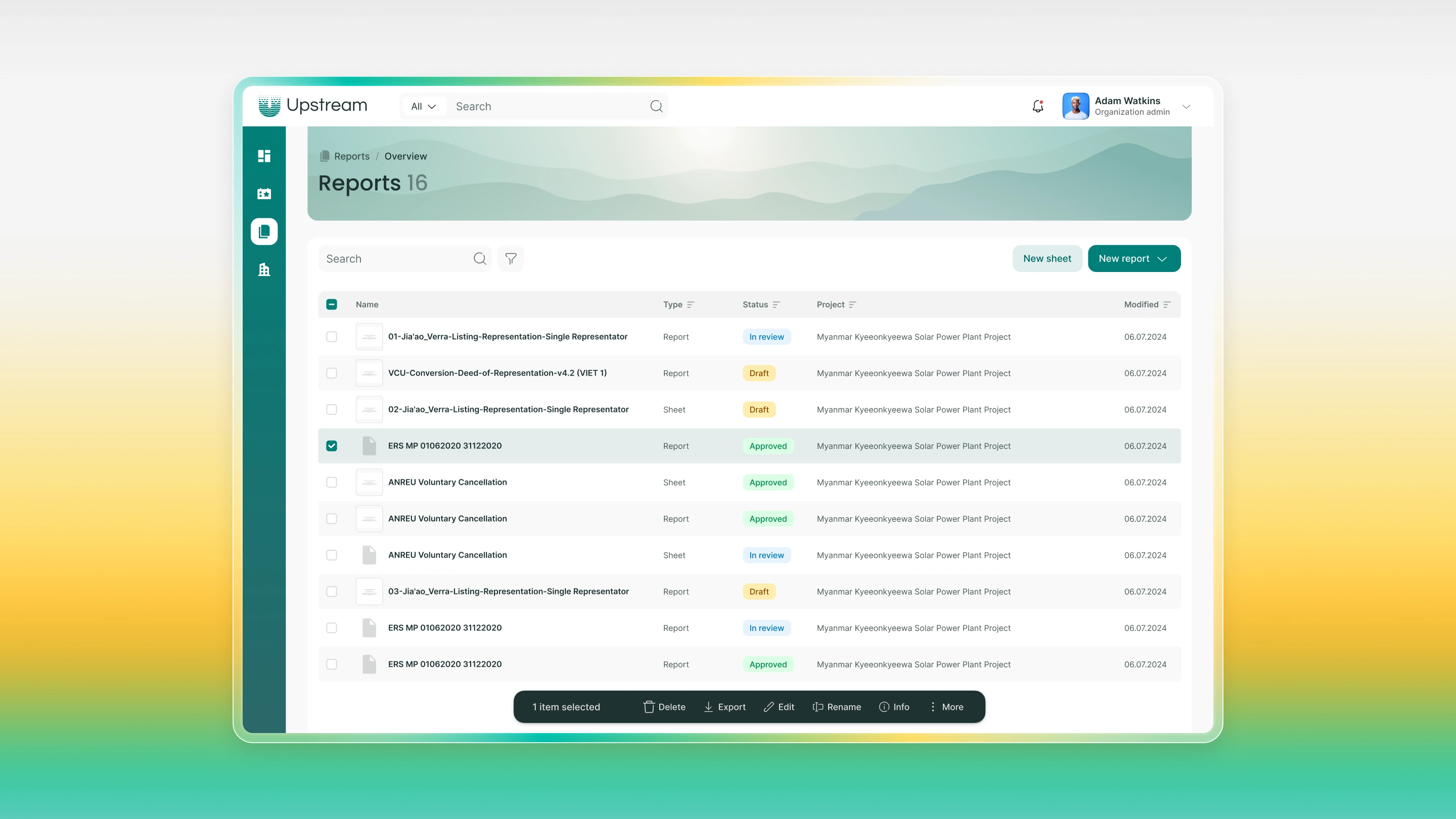Image resolution: width=1456 pixels, height=819 pixels.
Task: Open the calendar star icon in sidebar
Action: pos(264,194)
